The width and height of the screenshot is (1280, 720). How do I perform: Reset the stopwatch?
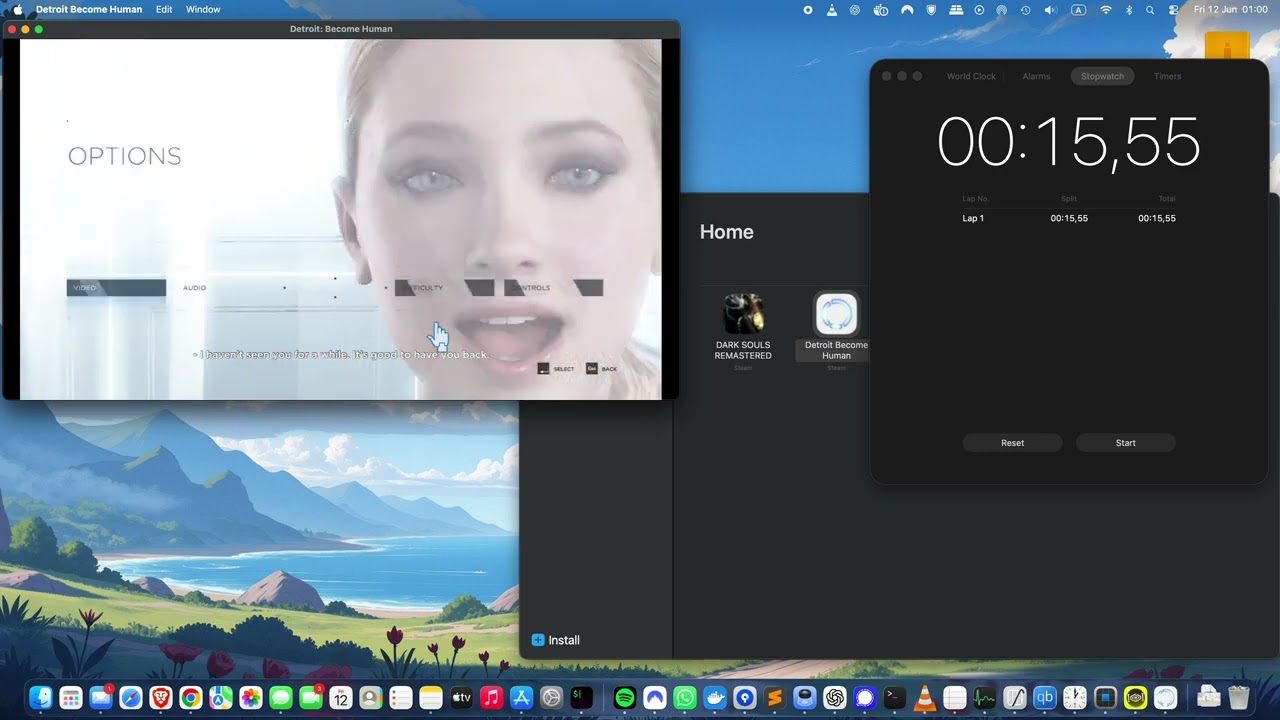click(x=1012, y=443)
